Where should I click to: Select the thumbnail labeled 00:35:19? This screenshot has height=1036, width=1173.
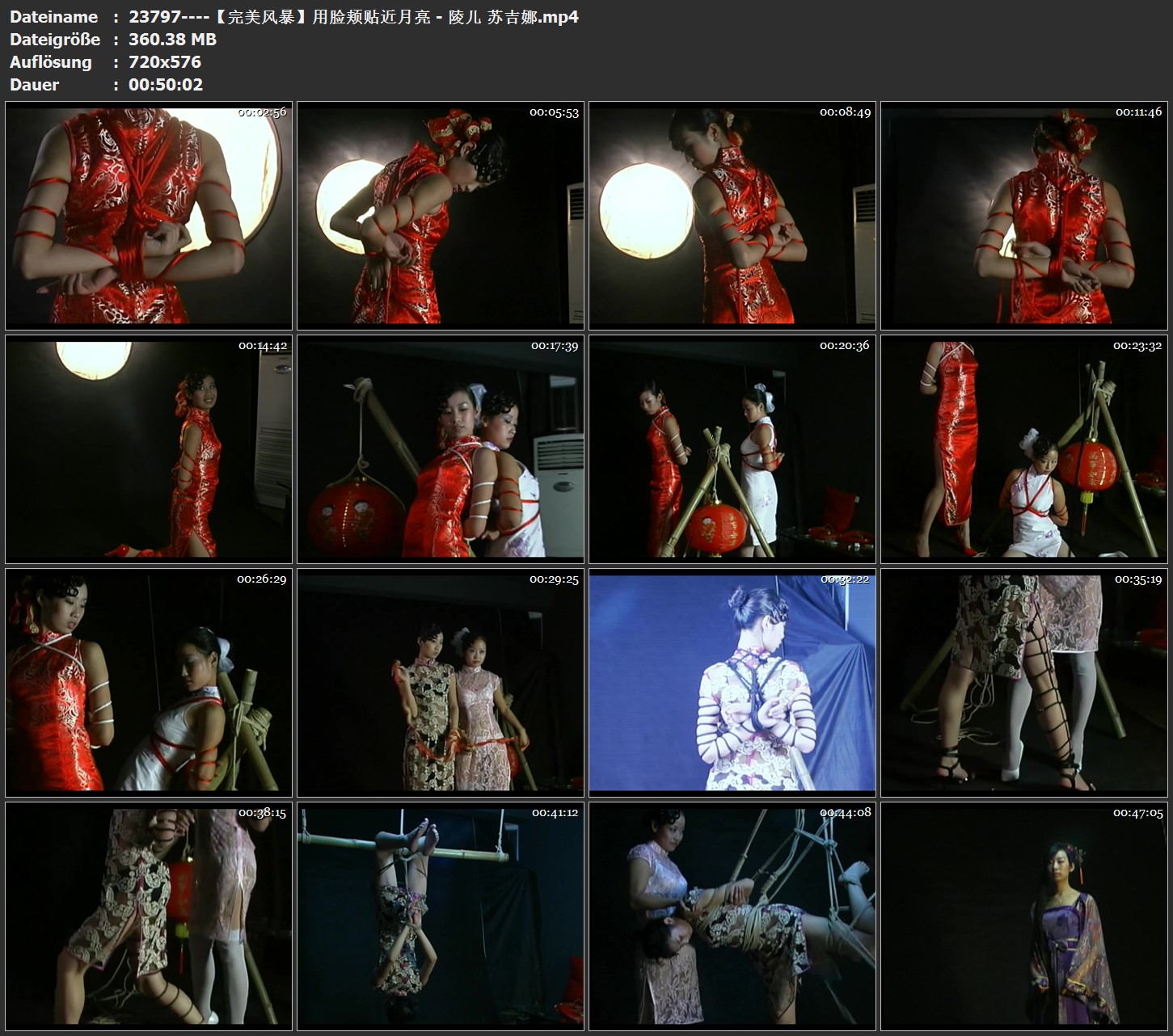point(1024,682)
